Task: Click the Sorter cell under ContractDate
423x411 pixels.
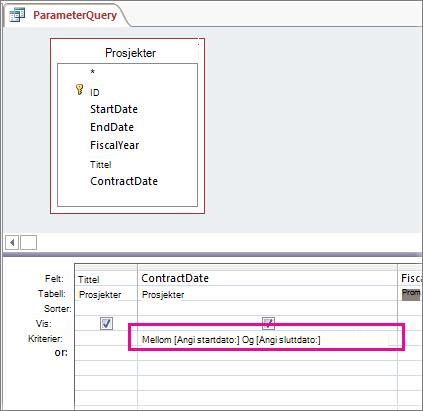Action: tap(267, 309)
